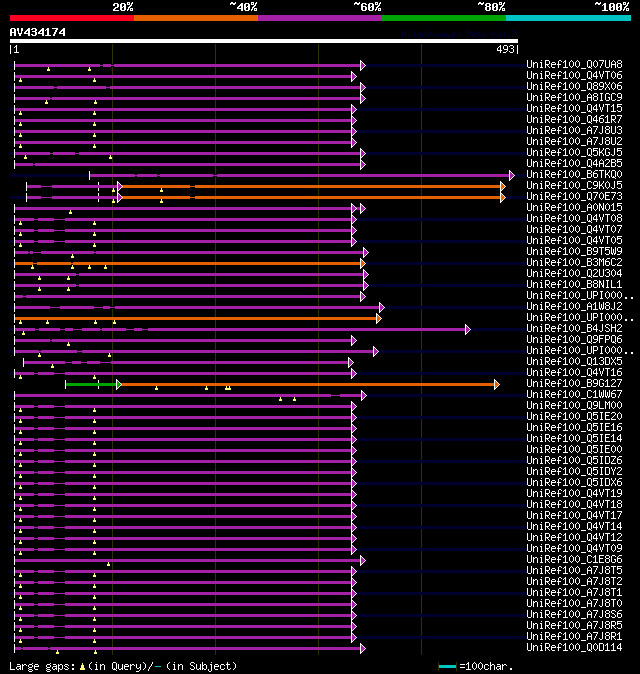
Task: Click the arrowhead ending the Q07UA8 alignment
Action: [363, 65]
